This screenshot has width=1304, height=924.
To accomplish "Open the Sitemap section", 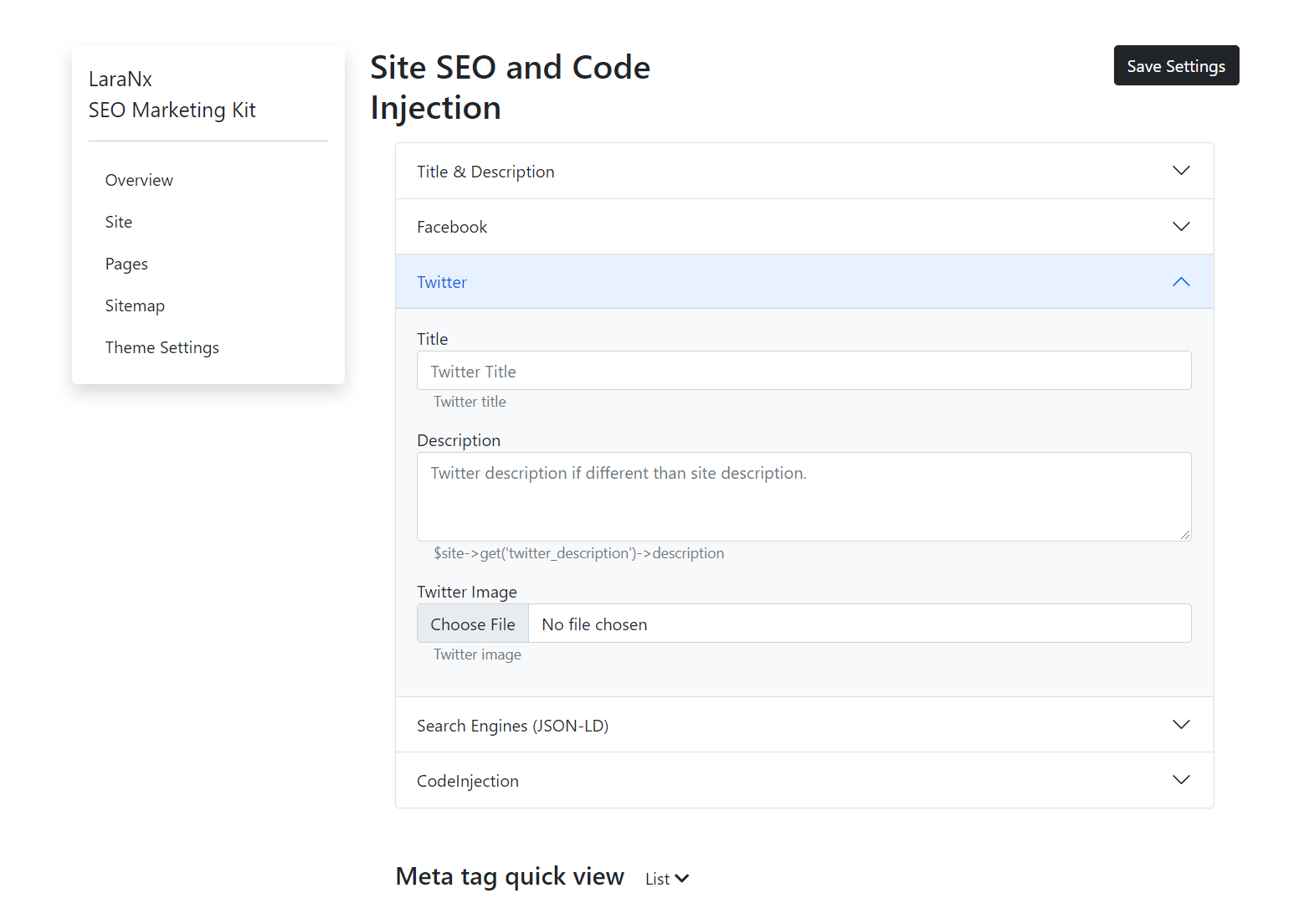I will click(x=135, y=305).
